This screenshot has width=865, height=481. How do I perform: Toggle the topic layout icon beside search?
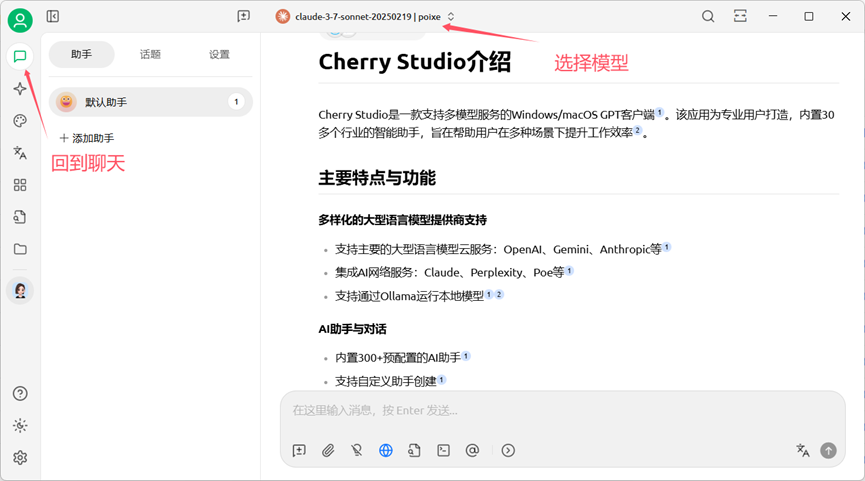740,17
